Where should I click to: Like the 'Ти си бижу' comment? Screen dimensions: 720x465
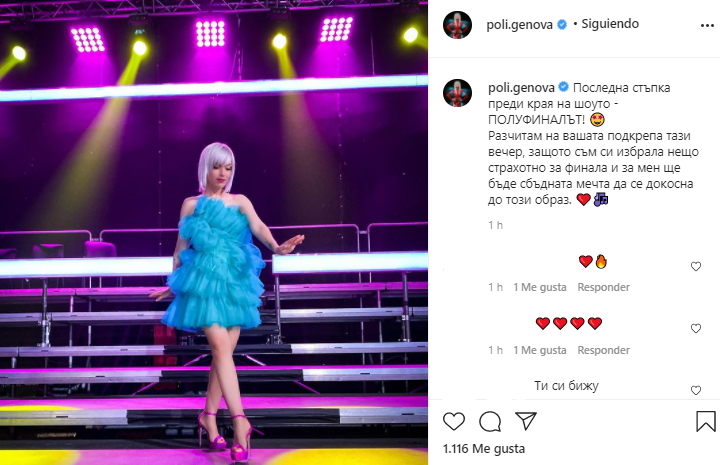pyautogui.click(x=696, y=390)
